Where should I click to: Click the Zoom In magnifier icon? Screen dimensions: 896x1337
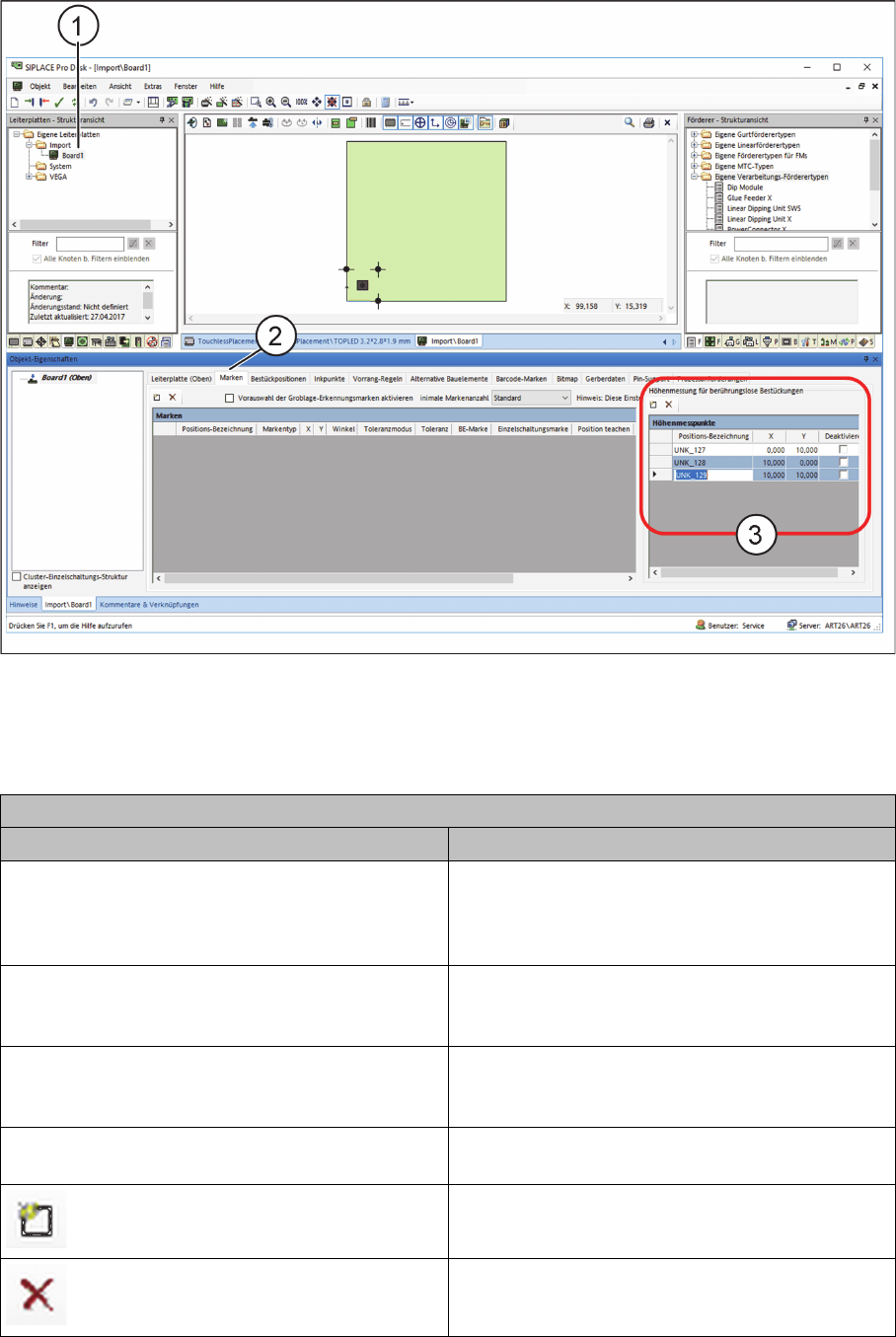point(270,102)
